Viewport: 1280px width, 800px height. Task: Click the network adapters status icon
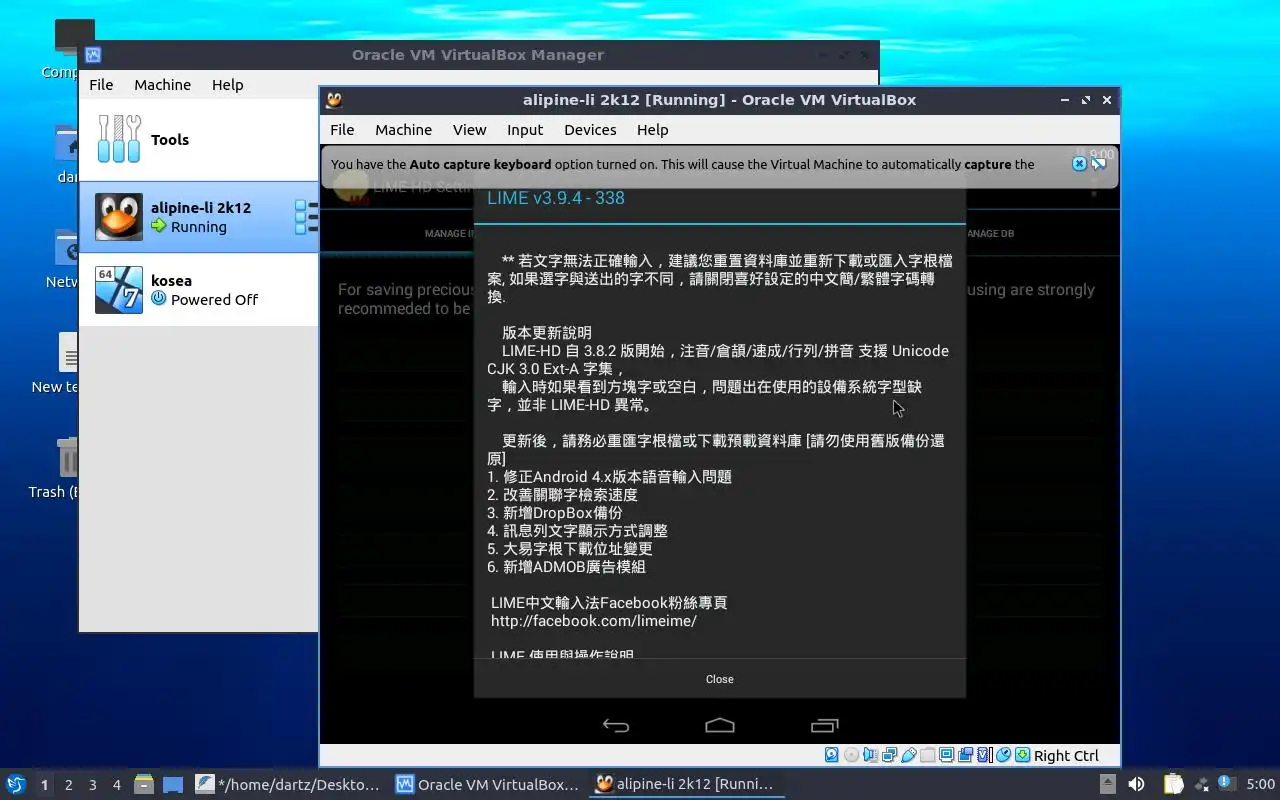pyautogui.click(x=889, y=755)
